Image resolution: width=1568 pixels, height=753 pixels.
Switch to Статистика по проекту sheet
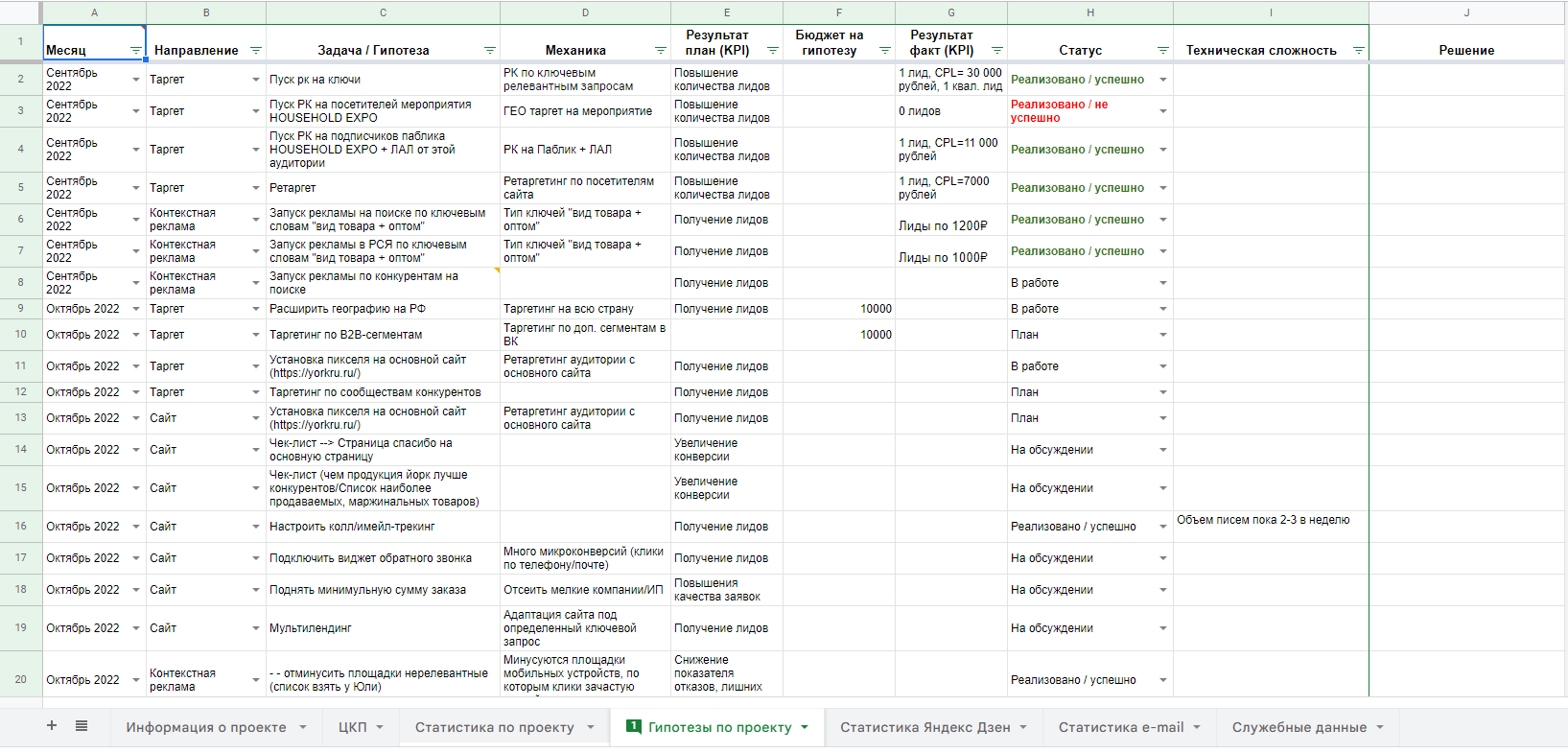tap(495, 727)
